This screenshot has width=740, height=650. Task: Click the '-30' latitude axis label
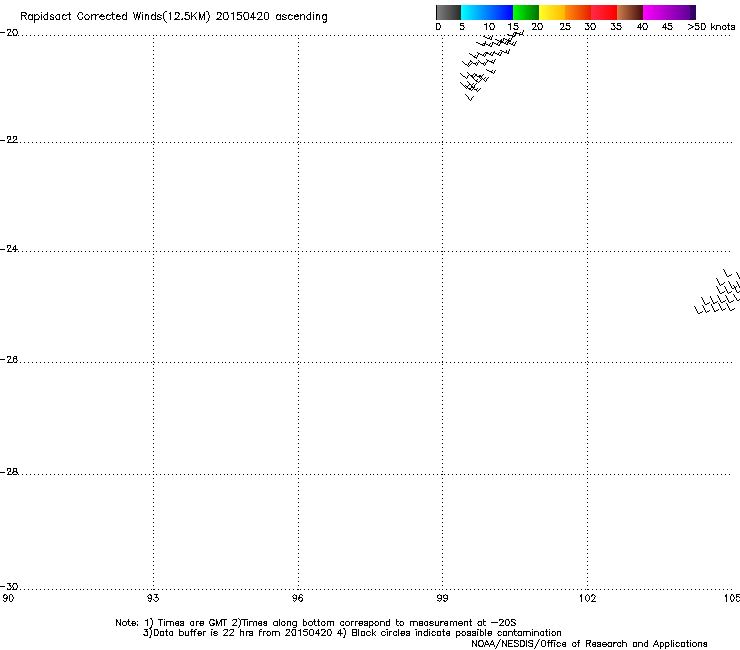[9, 587]
